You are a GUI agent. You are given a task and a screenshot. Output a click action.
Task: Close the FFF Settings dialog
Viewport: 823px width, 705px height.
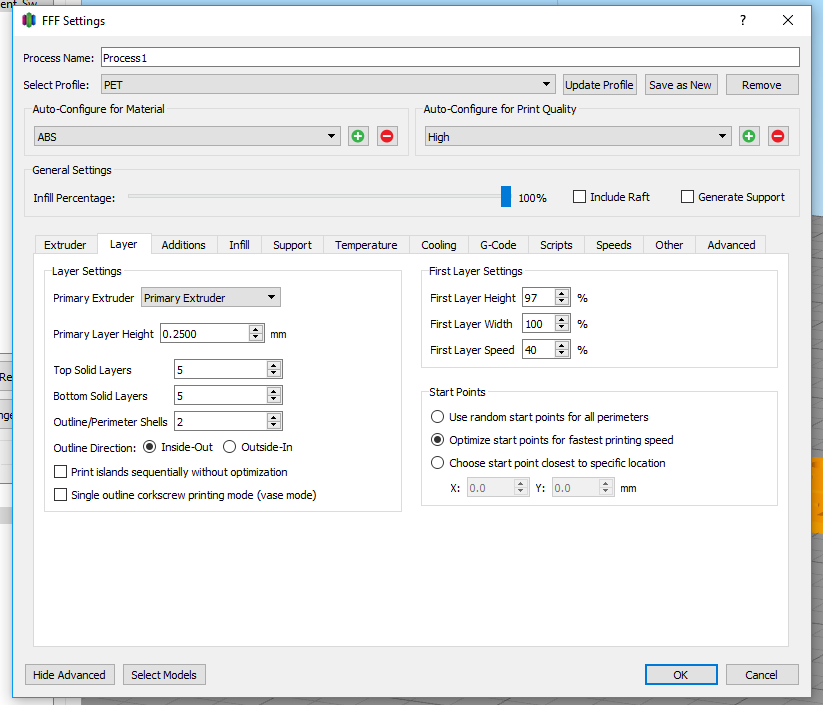788,20
